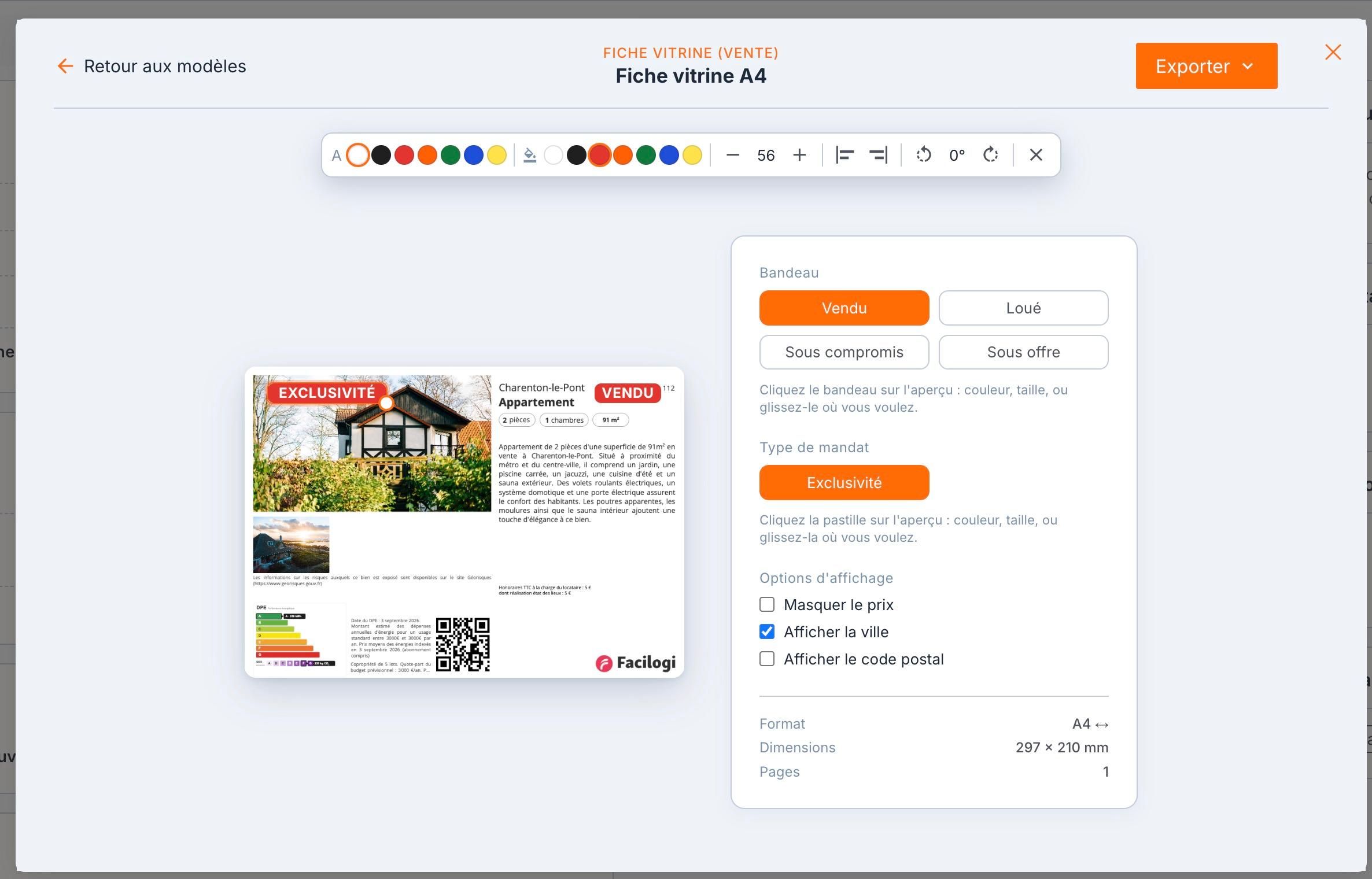
Task: Dismiss the floating formatting toolbar
Action: coord(1036,155)
